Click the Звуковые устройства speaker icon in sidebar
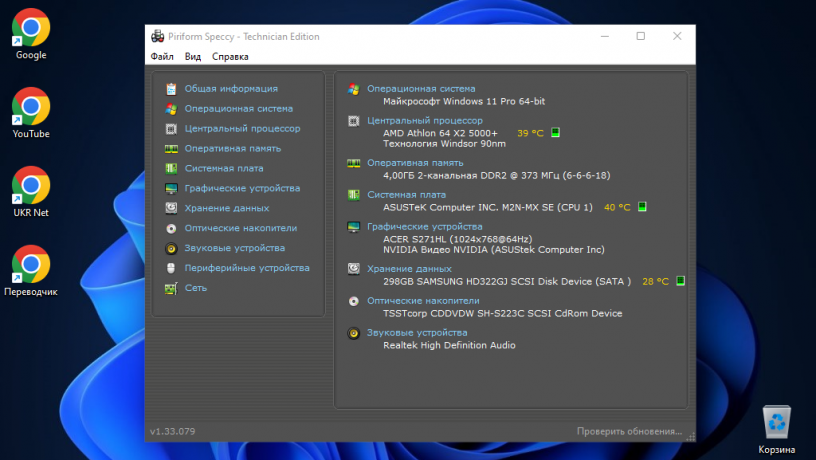The image size is (816, 460). click(x=171, y=248)
